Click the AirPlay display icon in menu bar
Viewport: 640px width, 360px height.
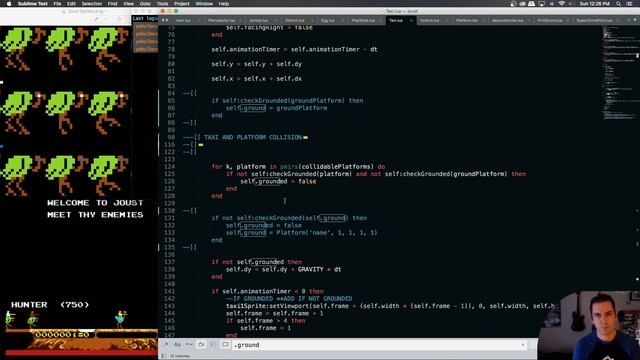pyautogui.click(x=542, y=4)
